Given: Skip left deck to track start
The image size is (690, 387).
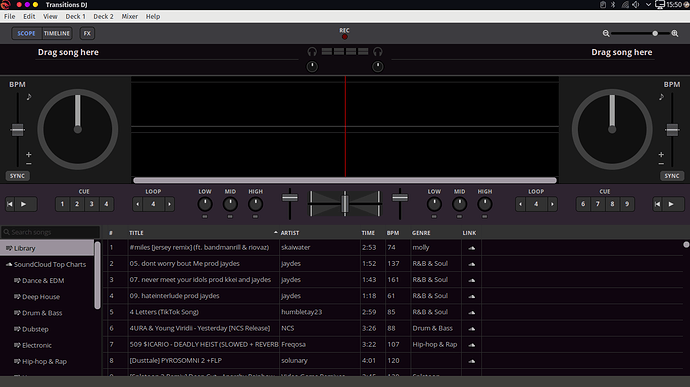Looking at the screenshot, I should (x=10, y=204).
